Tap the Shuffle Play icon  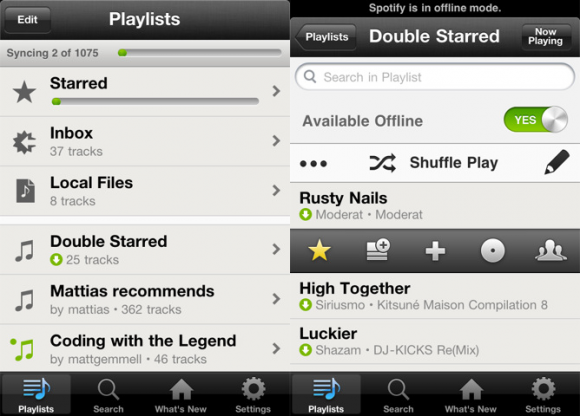382,163
